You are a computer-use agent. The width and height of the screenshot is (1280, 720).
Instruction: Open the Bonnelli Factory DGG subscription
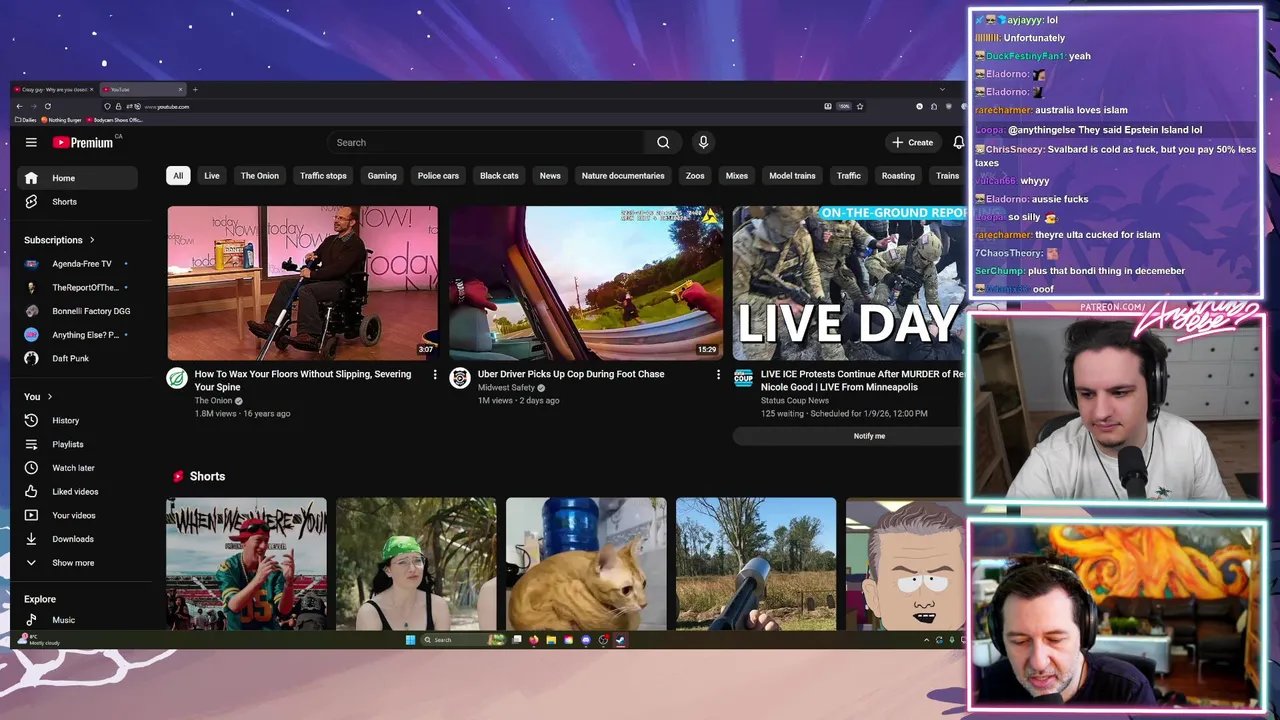click(78, 311)
